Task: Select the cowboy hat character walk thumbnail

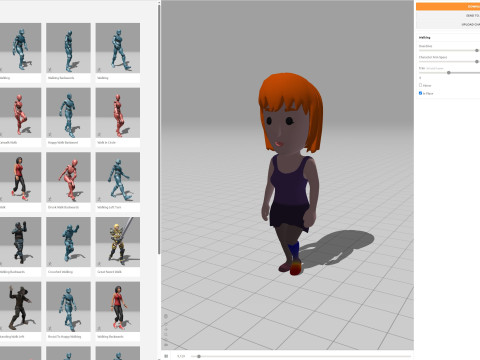Action: tap(20, 307)
